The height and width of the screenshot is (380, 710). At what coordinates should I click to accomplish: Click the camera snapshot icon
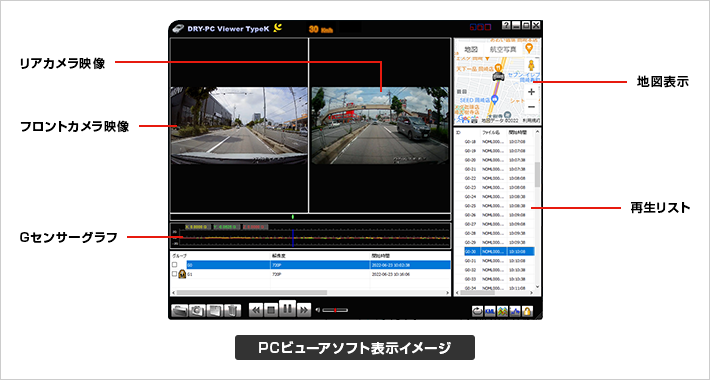197,311
